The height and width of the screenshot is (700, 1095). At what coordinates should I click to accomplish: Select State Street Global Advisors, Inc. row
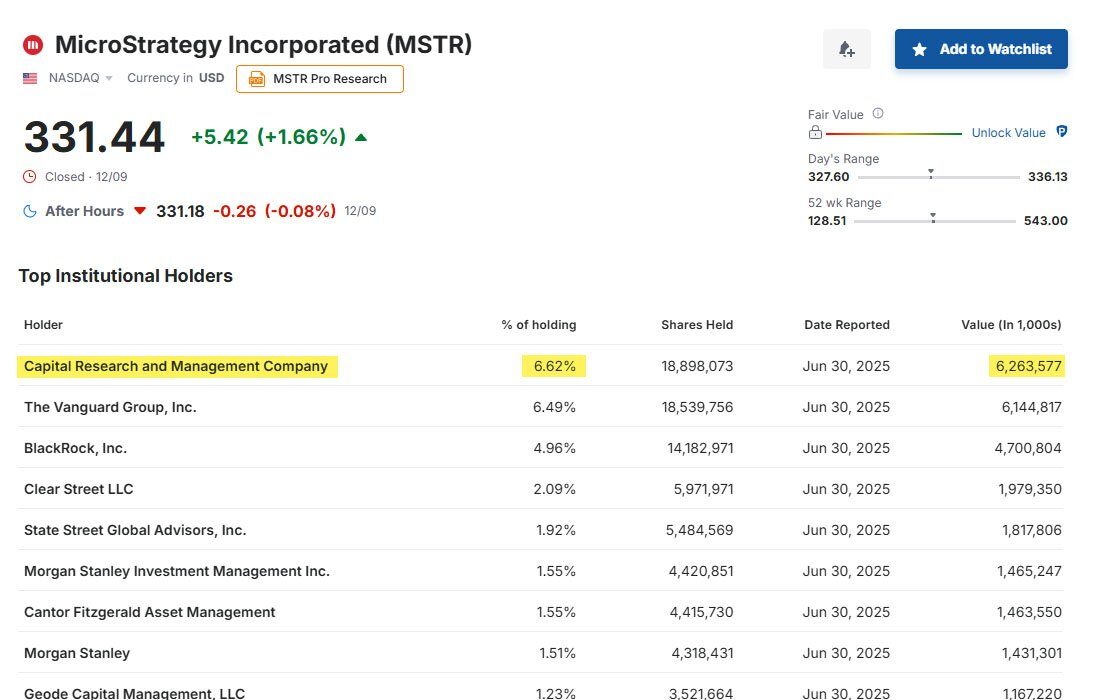tap(540, 530)
